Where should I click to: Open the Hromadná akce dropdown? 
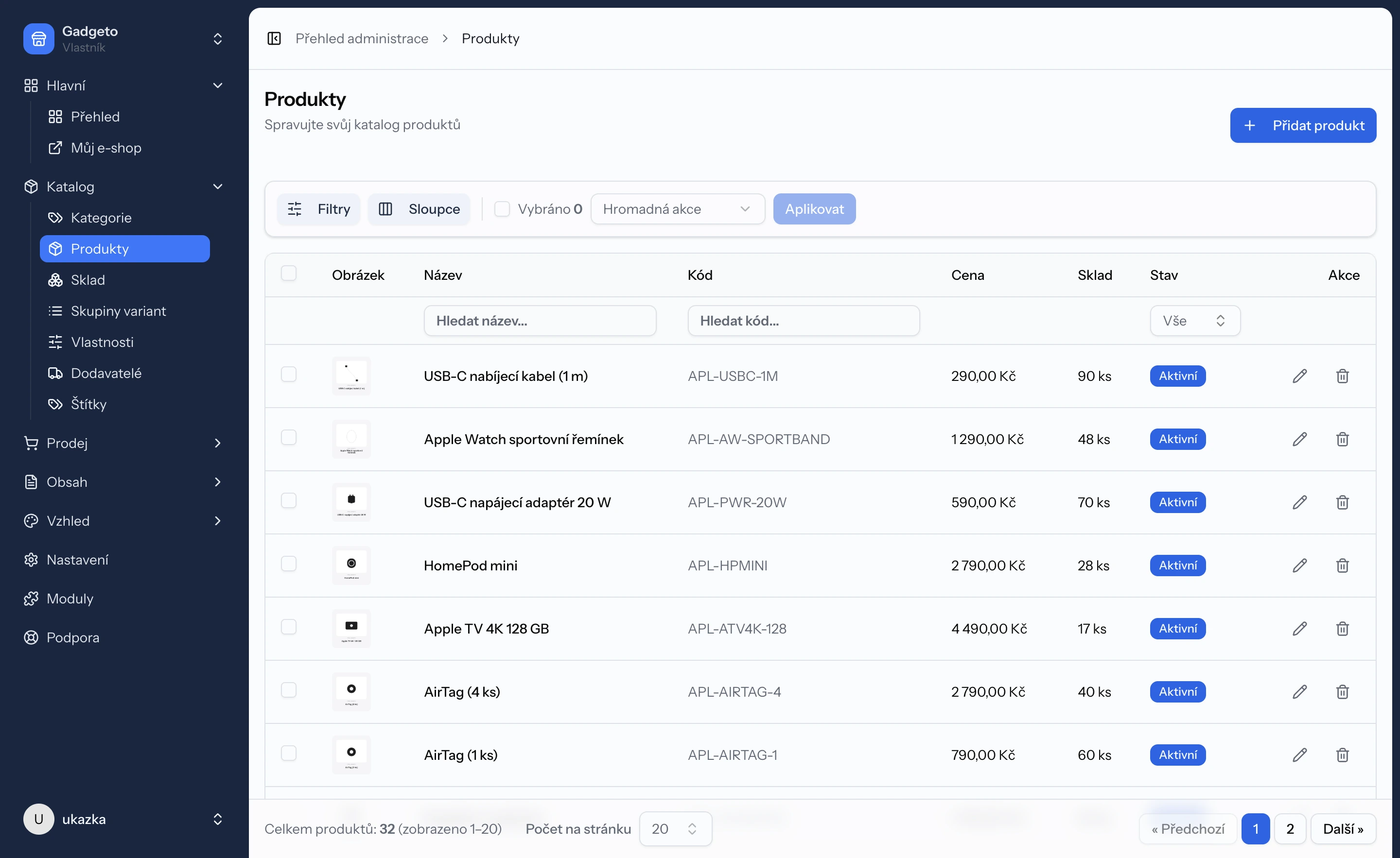tap(677, 209)
